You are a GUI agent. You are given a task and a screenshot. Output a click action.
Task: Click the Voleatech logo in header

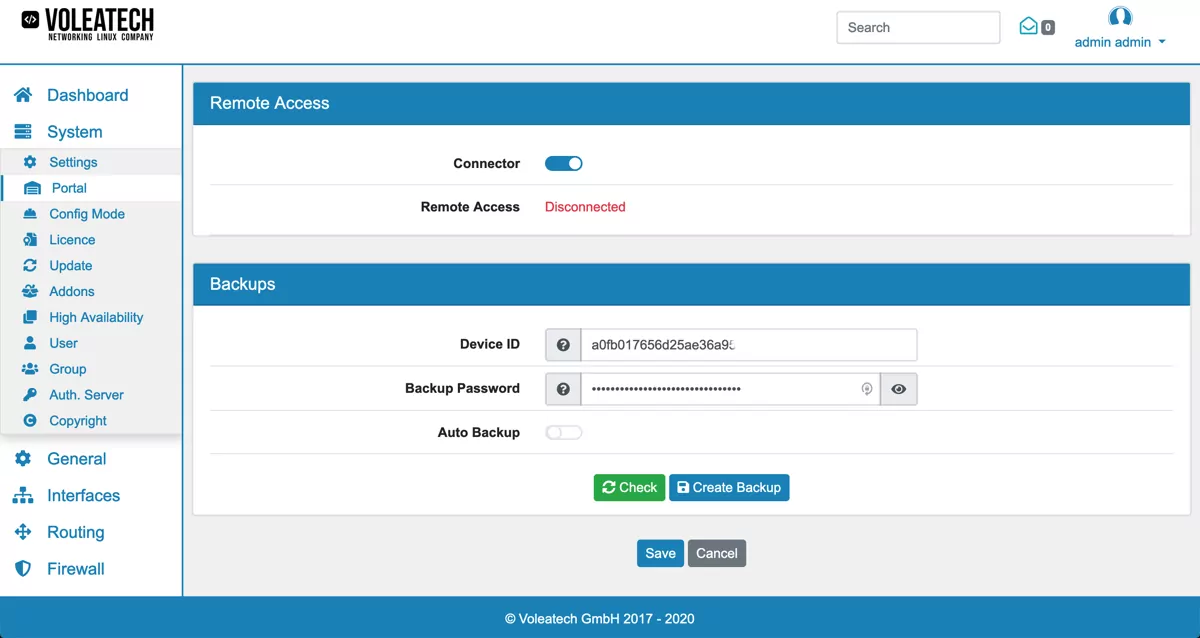pos(88,24)
